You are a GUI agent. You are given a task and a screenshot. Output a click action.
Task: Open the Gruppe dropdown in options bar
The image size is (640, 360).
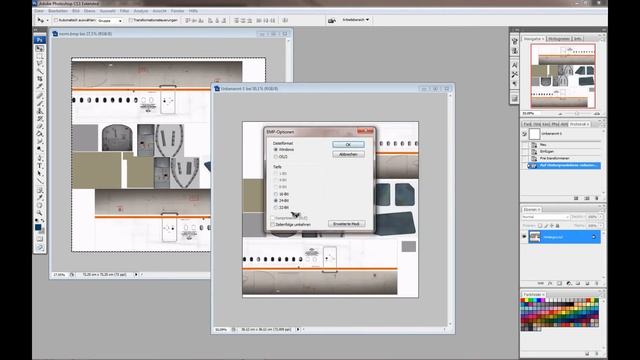click(110, 20)
